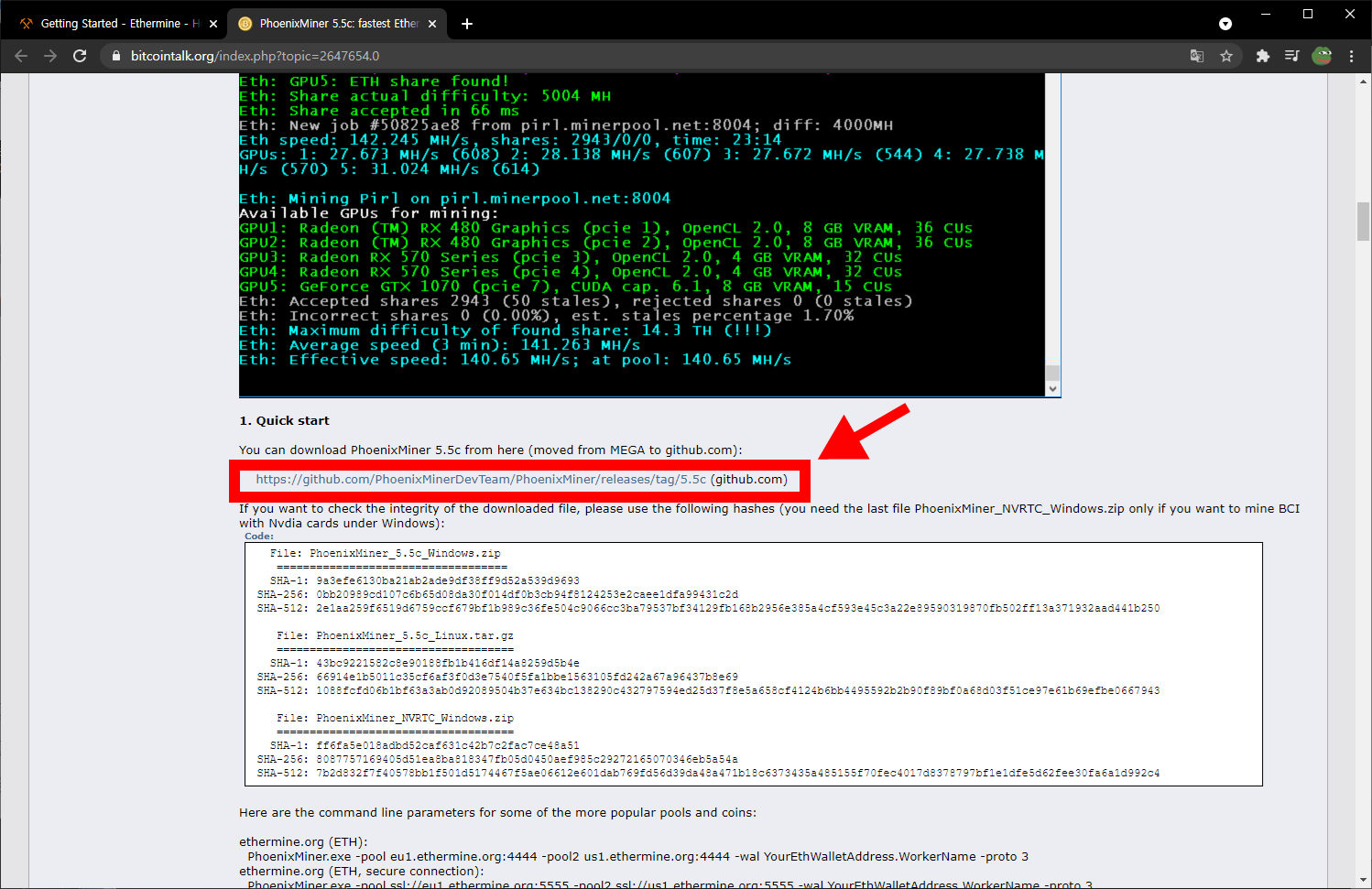1372x889 pixels.
Task: Bookmark this page with star icon
Action: tap(1226, 56)
